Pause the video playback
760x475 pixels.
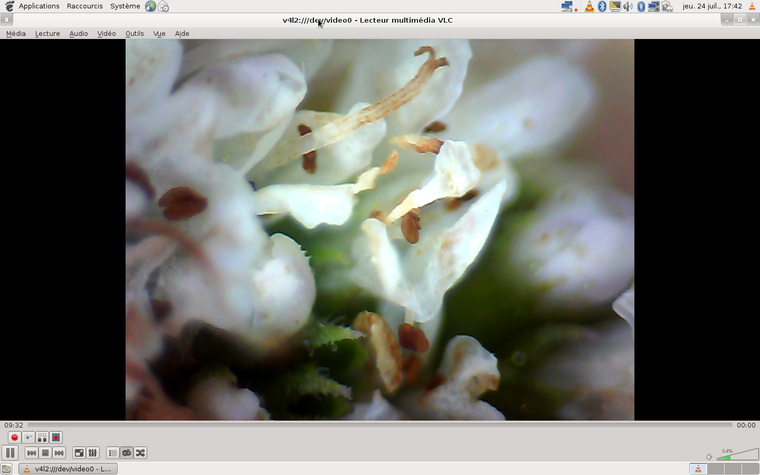click(x=11, y=453)
